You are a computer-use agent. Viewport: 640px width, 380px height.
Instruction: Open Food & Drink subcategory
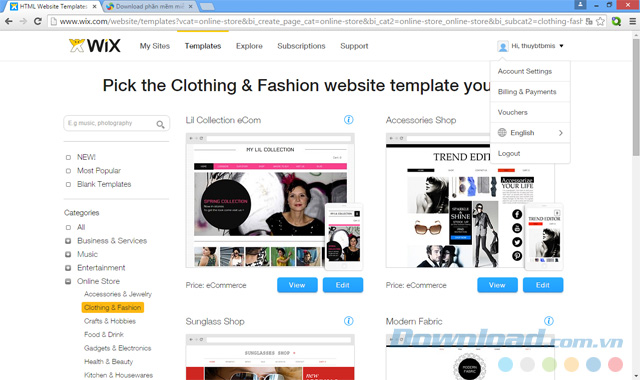pyautogui.click(x=104, y=334)
